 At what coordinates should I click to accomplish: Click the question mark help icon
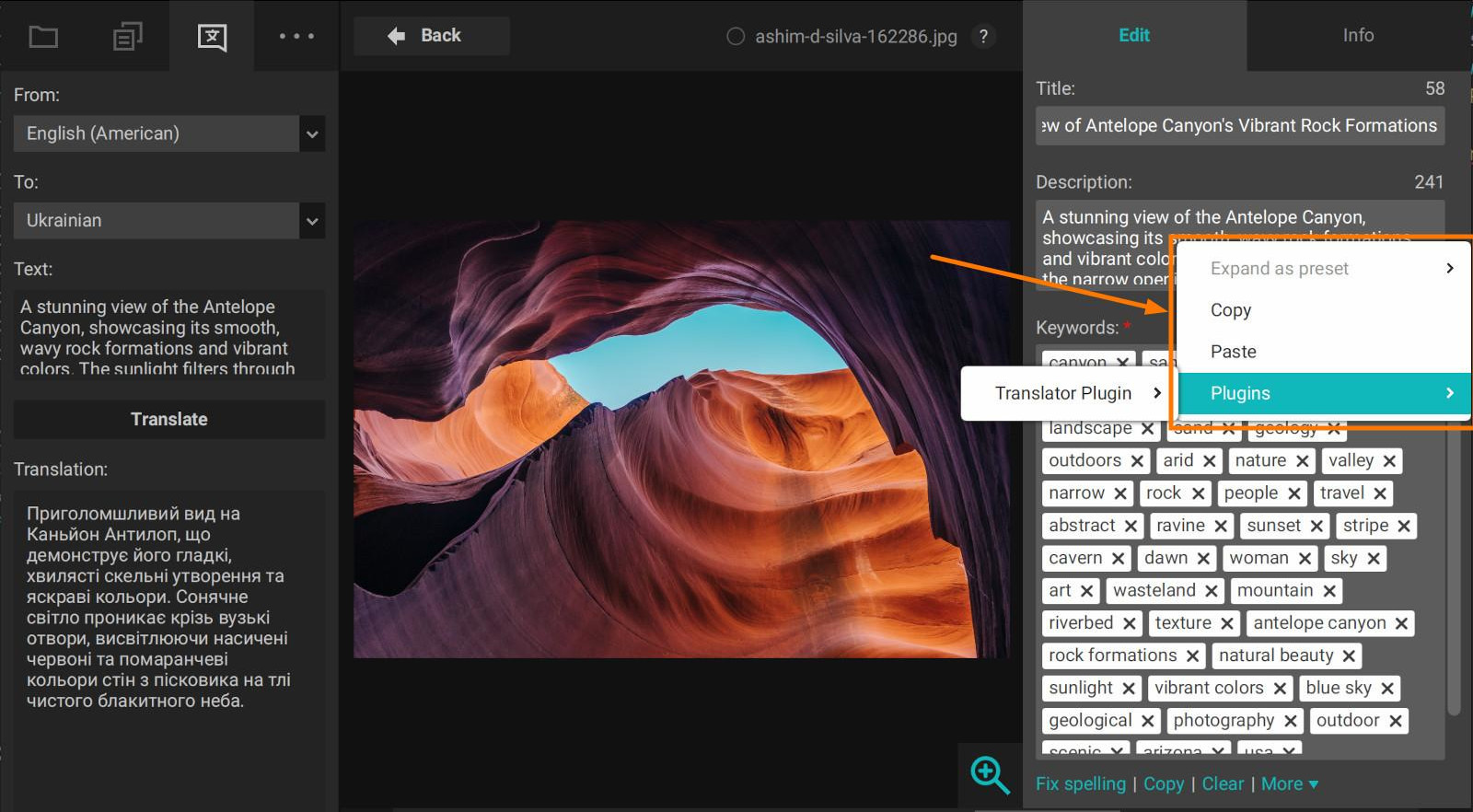(983, 37)
